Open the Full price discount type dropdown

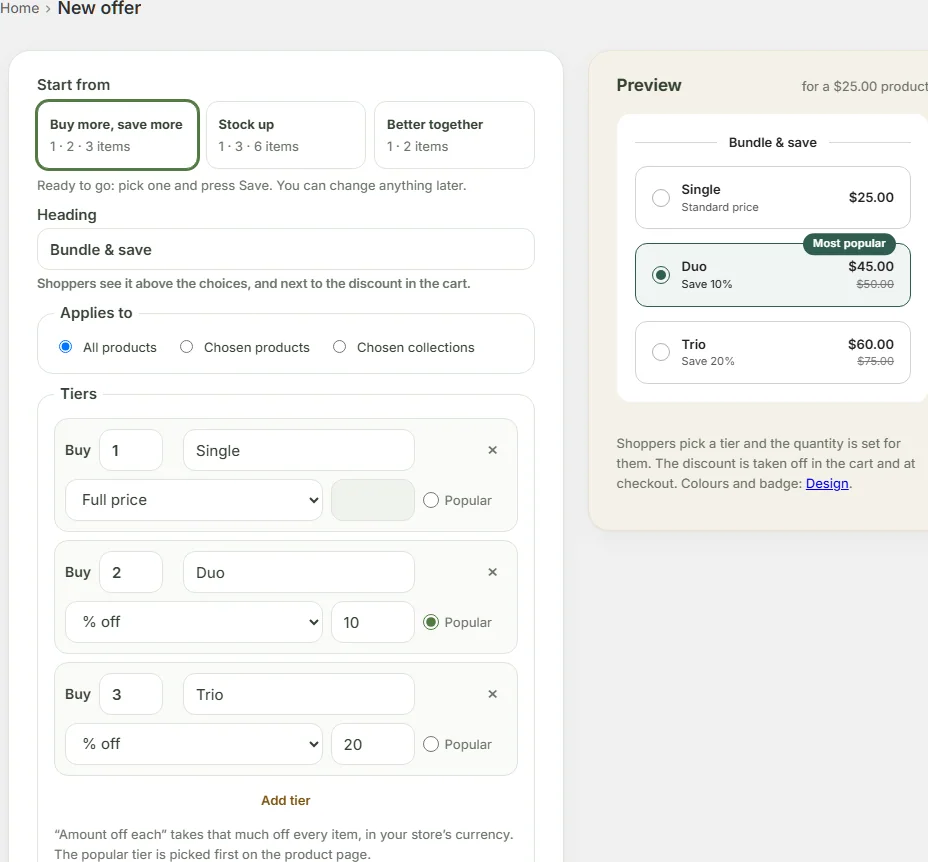(x=194, y=500)
